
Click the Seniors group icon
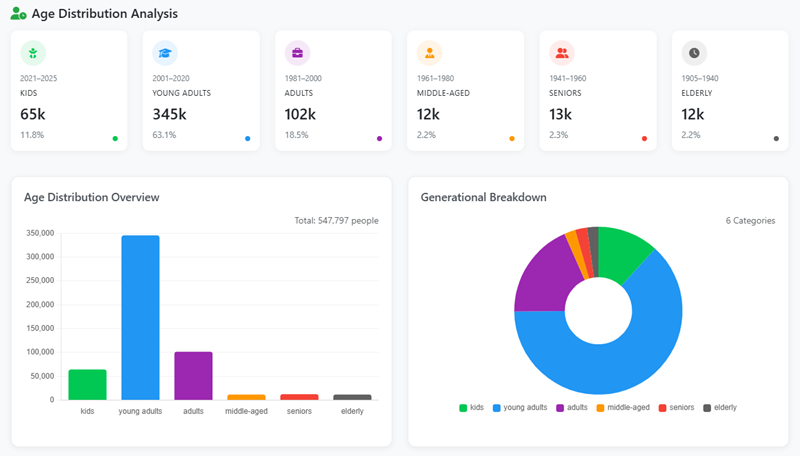coord(562,53)
